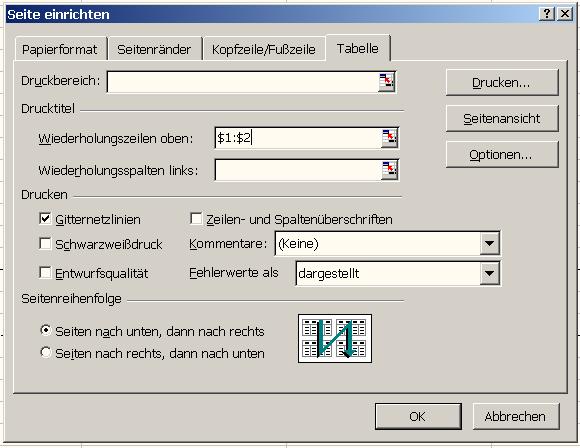Select Seiten nach rechts, dann nach unten
This screenshot has height=448, width=580.
(45, 352)
